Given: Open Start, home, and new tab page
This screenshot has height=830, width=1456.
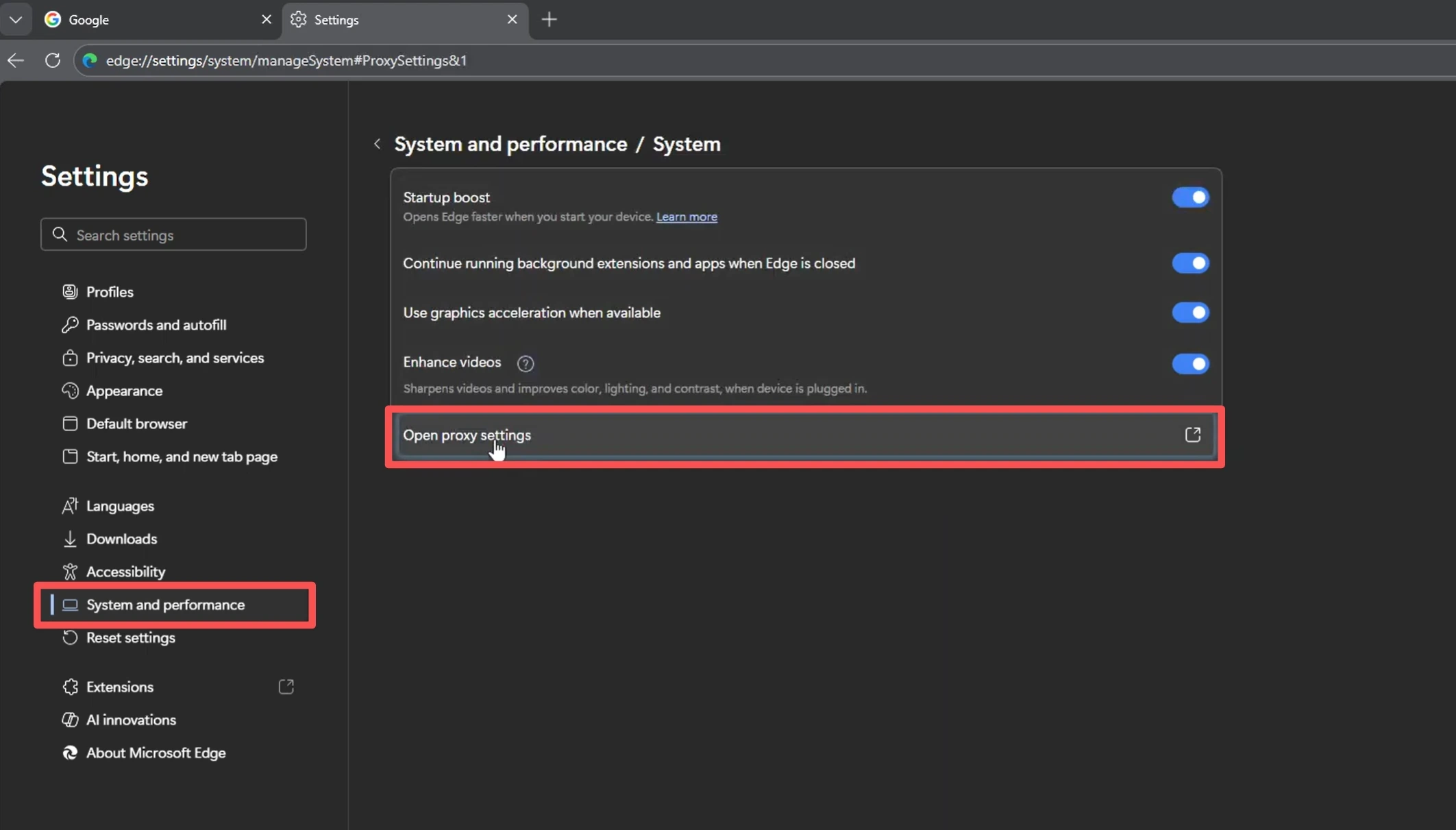Looking at the screenshot, I should (x=182, y=456).
